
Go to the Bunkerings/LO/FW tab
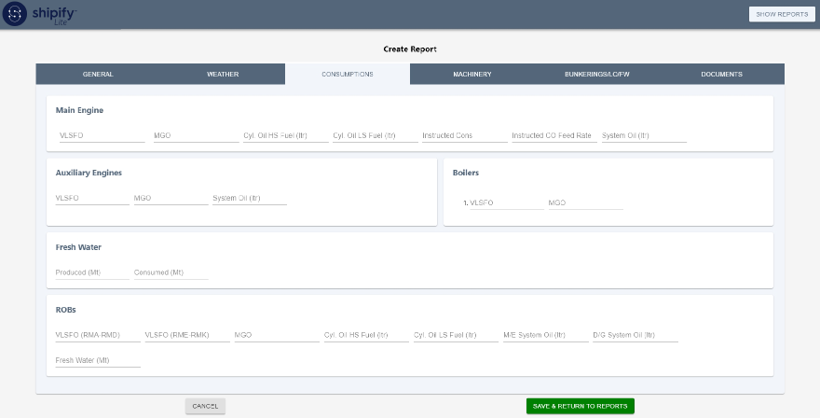click(597, 74)
